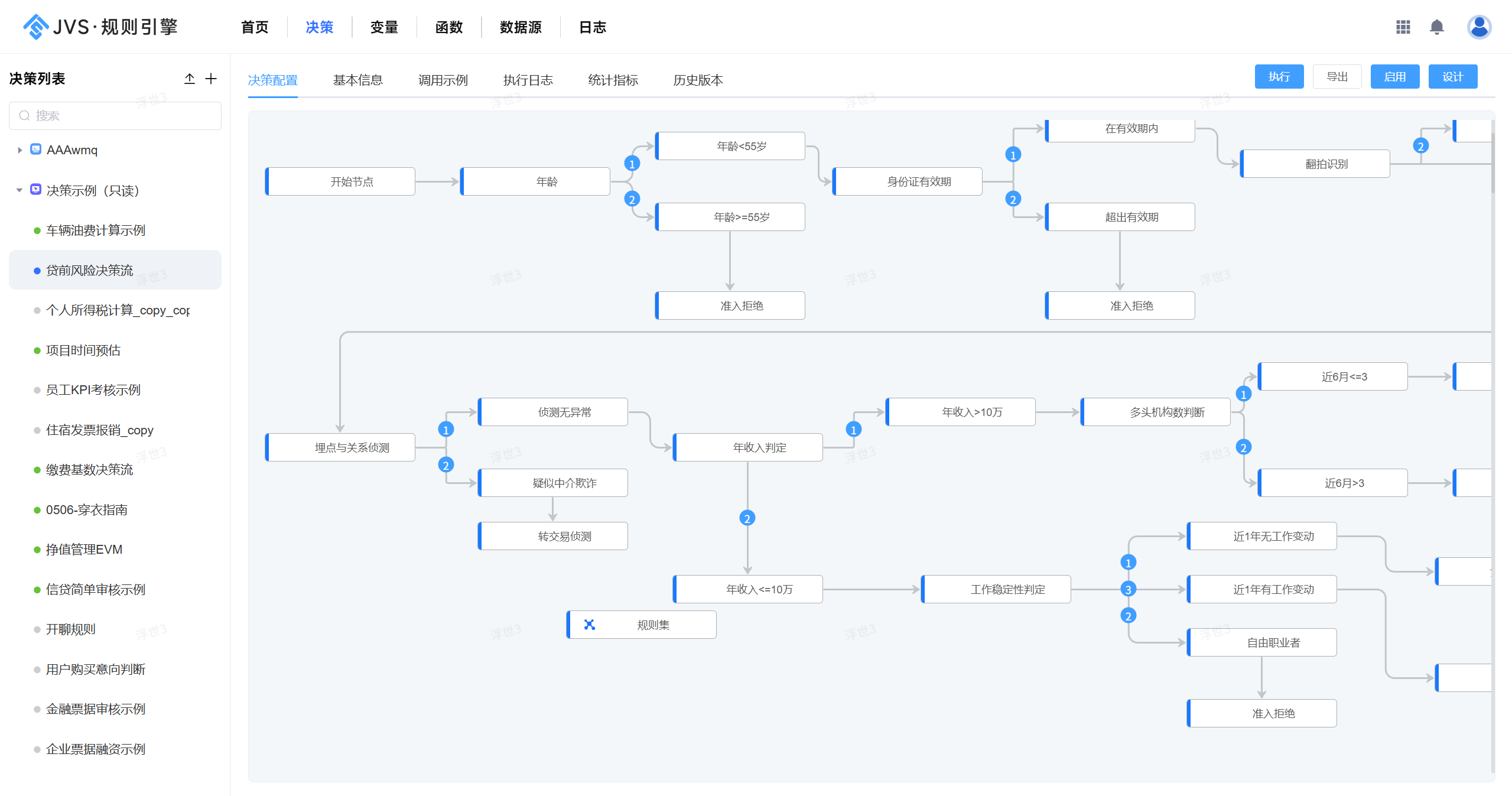Click the 导出 button
Image resolution: width=1512 pixels, height=796 pixels.
click(1337, 77)
